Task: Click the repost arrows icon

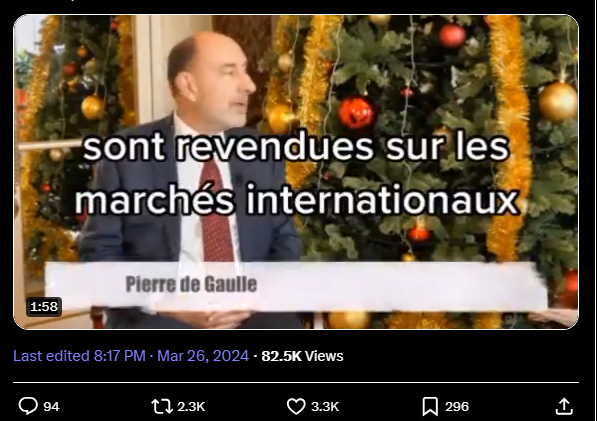Action: (x=162, y=406)
